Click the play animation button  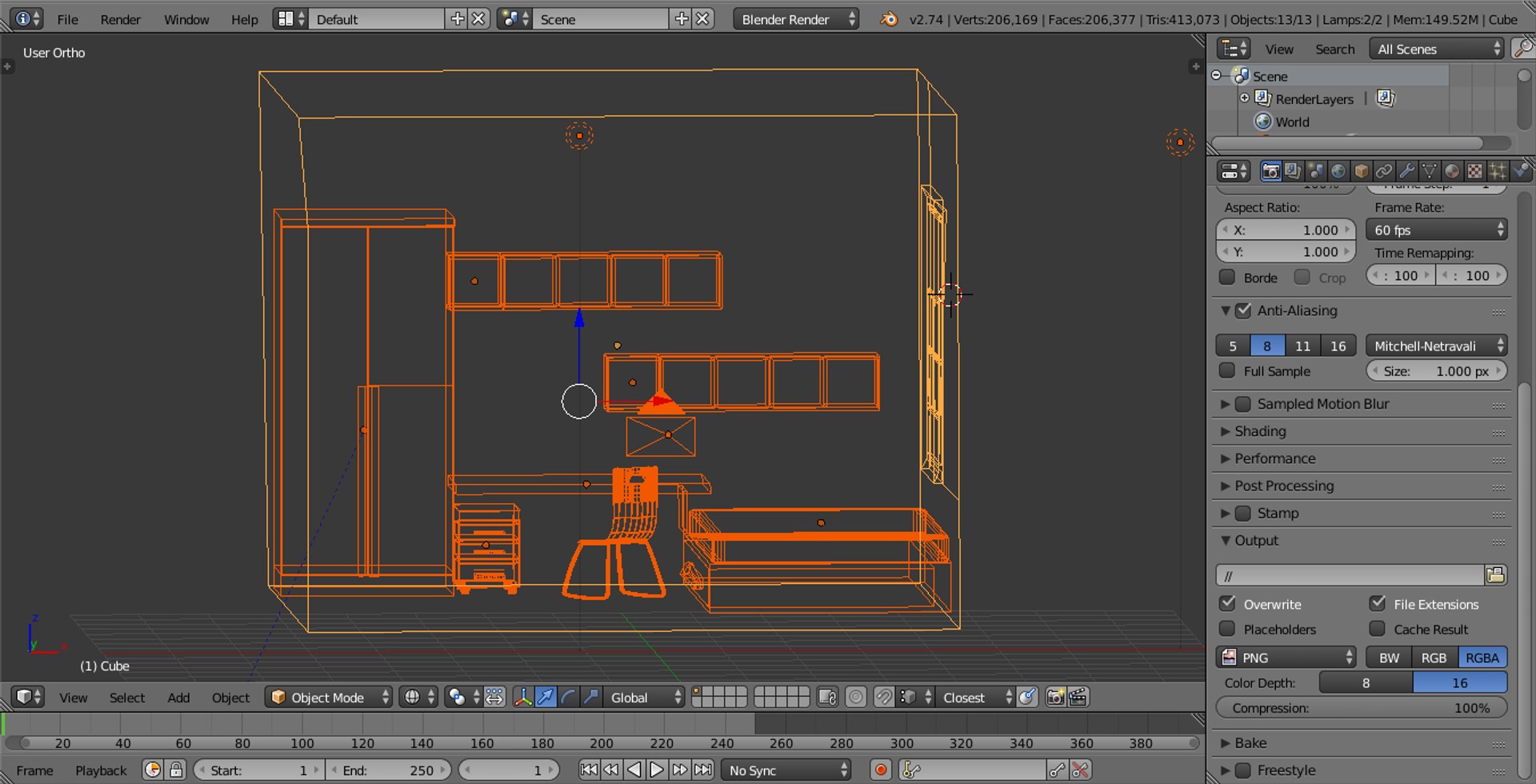tap(656, 770)
